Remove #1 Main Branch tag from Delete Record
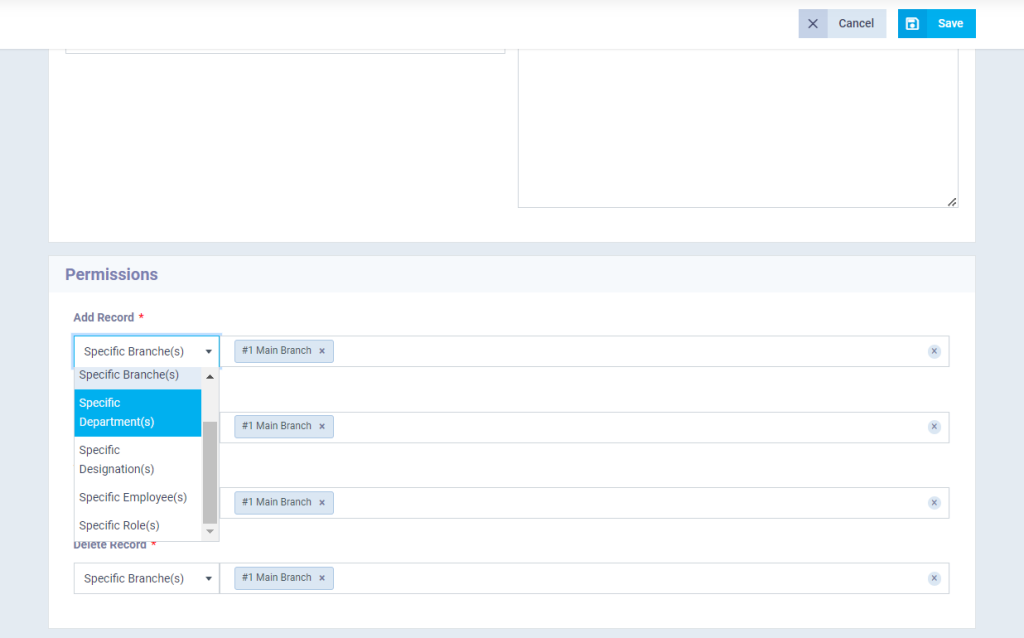1024x638 pixels. pos(322,578)
